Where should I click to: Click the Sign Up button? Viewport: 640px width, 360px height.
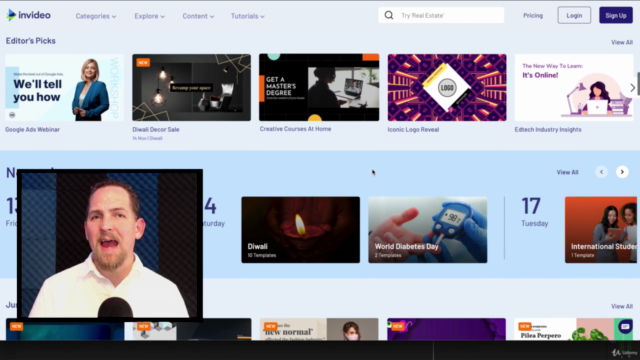tap(616, 16)
